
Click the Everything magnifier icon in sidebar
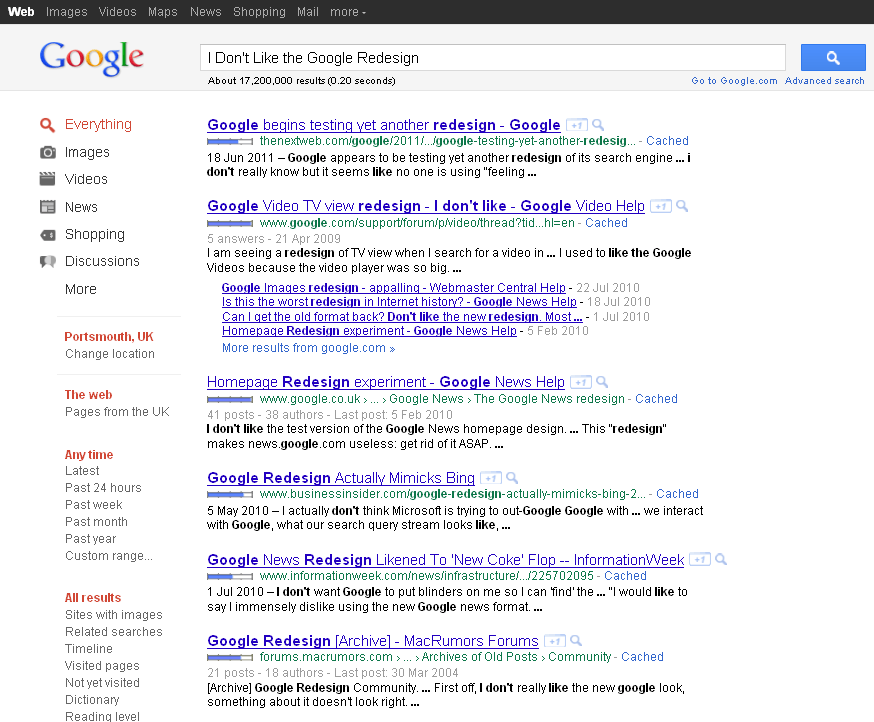click(x=47, y=125)
